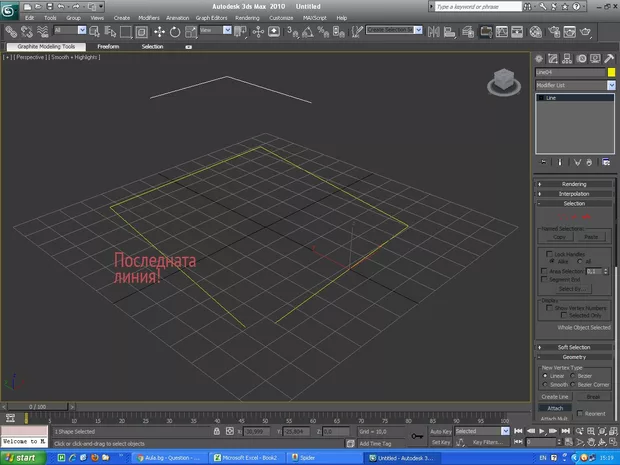Click the Auto Key button
This screenshot has height=465, width=620.
(x=441, y=431)
